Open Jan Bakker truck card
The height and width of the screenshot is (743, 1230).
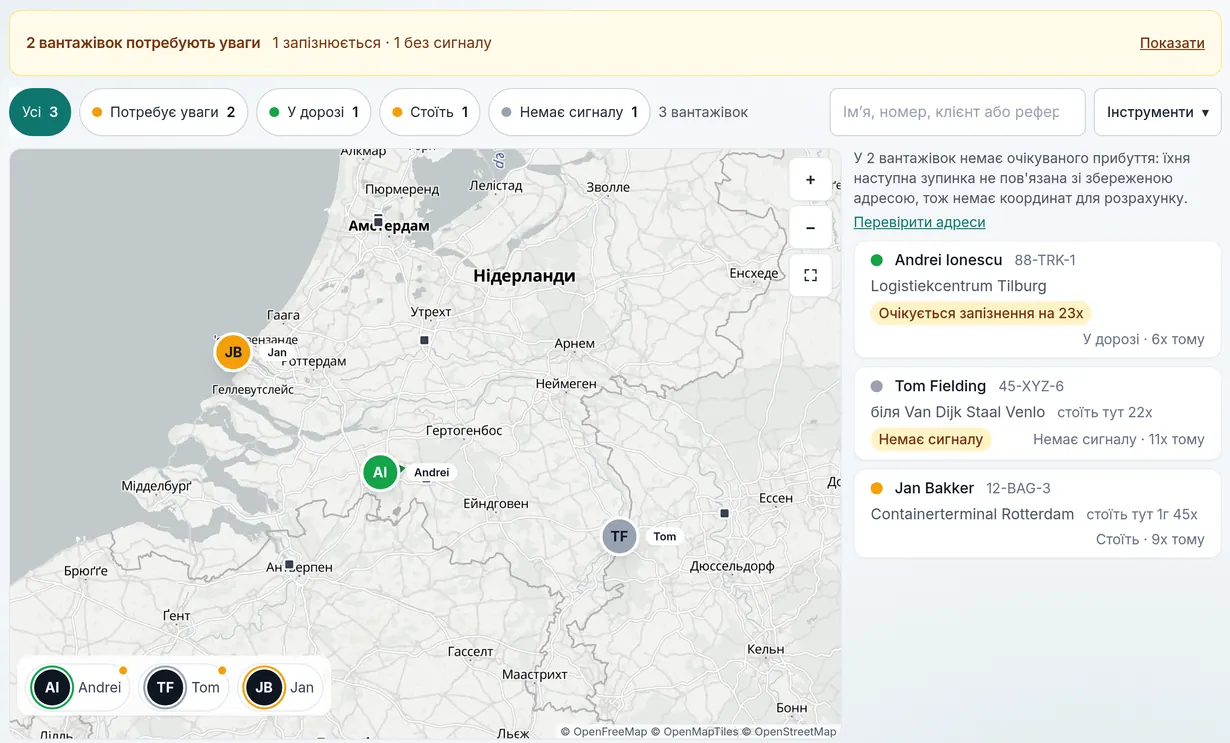pyautogui.click(x=1037, y=514)
